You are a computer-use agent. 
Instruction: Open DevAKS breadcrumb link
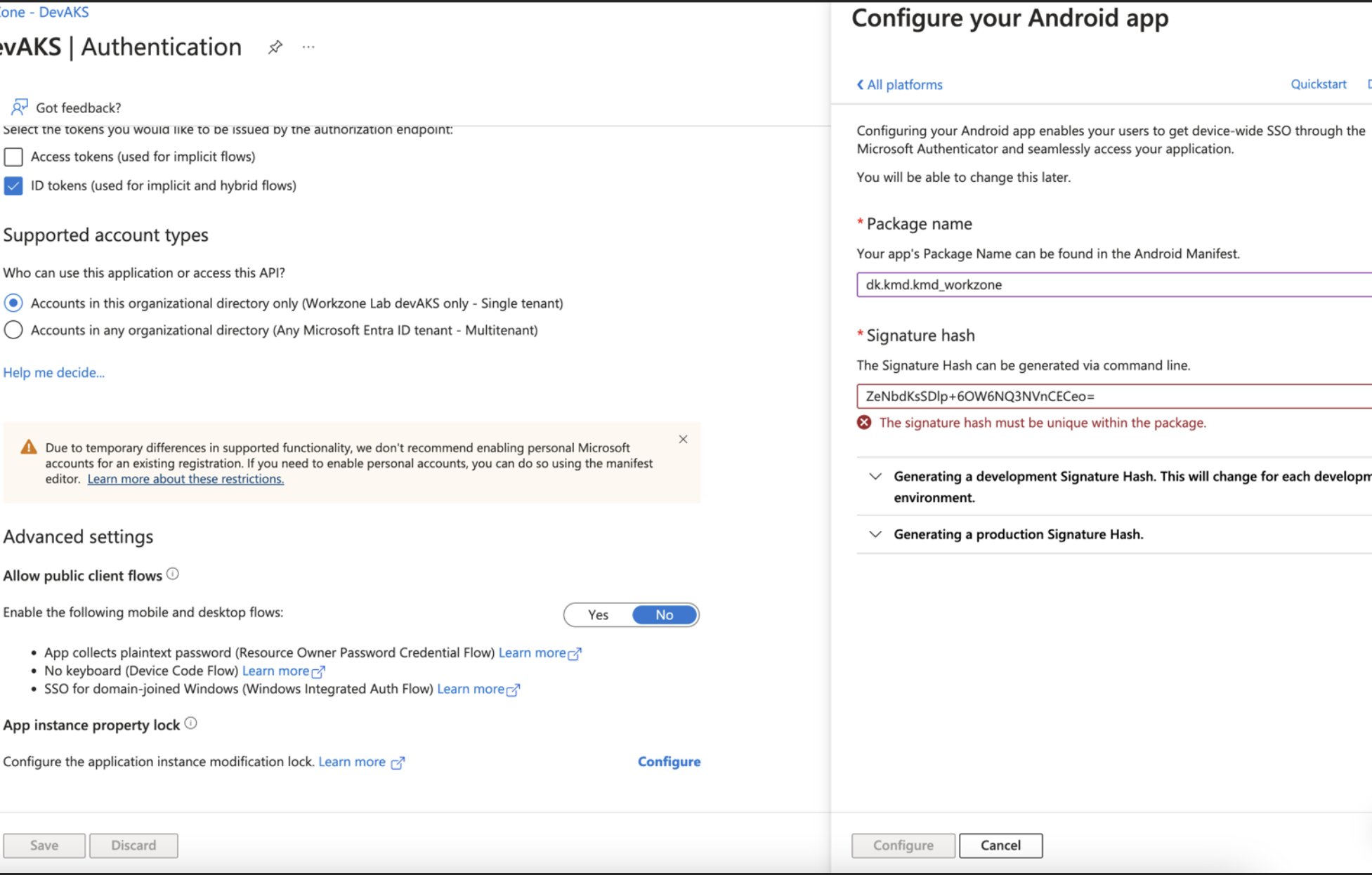(x=63, y=12)
